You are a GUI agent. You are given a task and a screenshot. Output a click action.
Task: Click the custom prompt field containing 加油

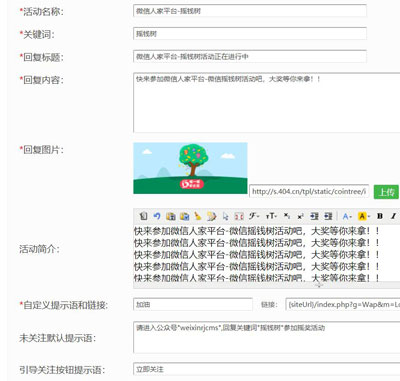click(193, 304)
